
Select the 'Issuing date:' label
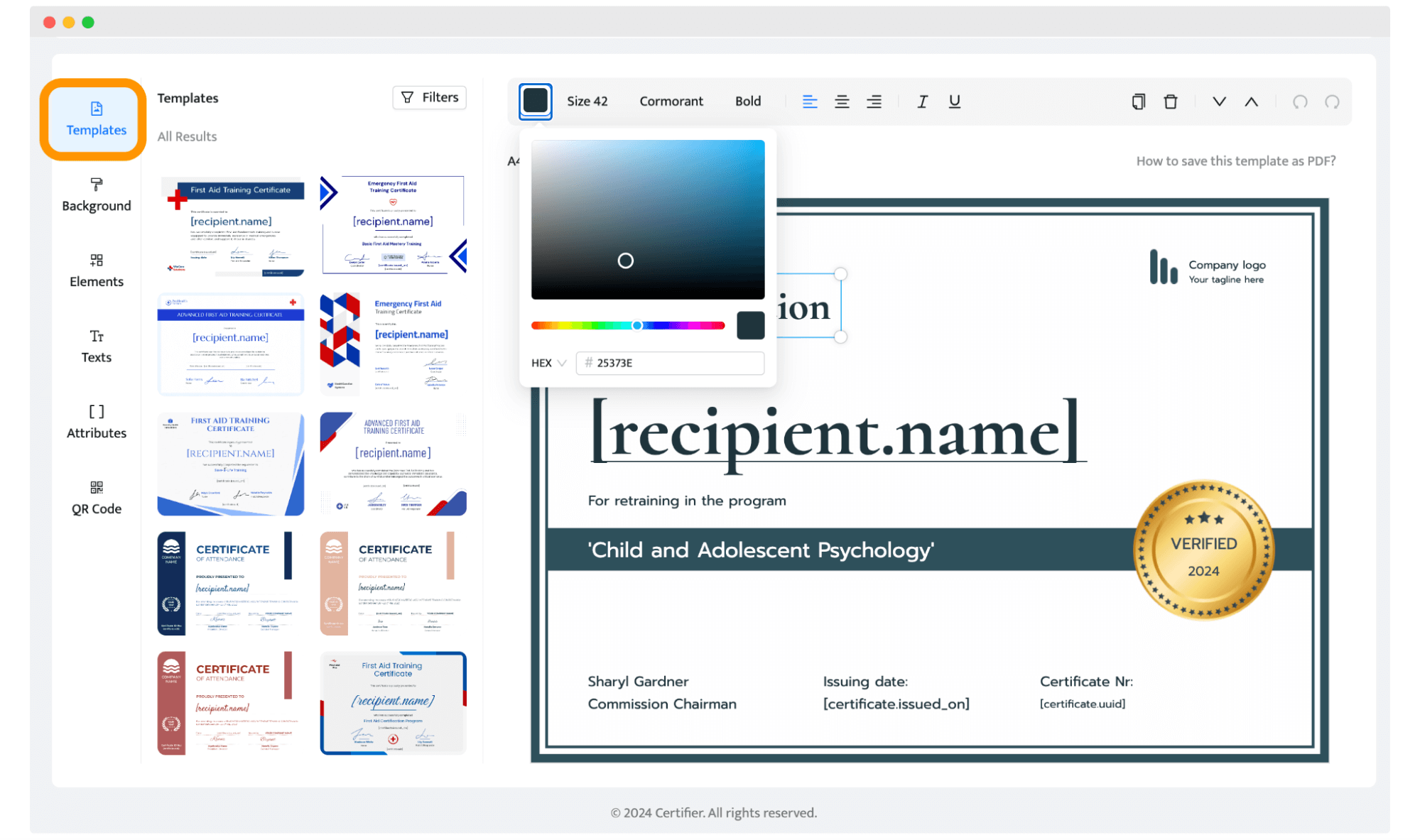(x=865, y=682)
